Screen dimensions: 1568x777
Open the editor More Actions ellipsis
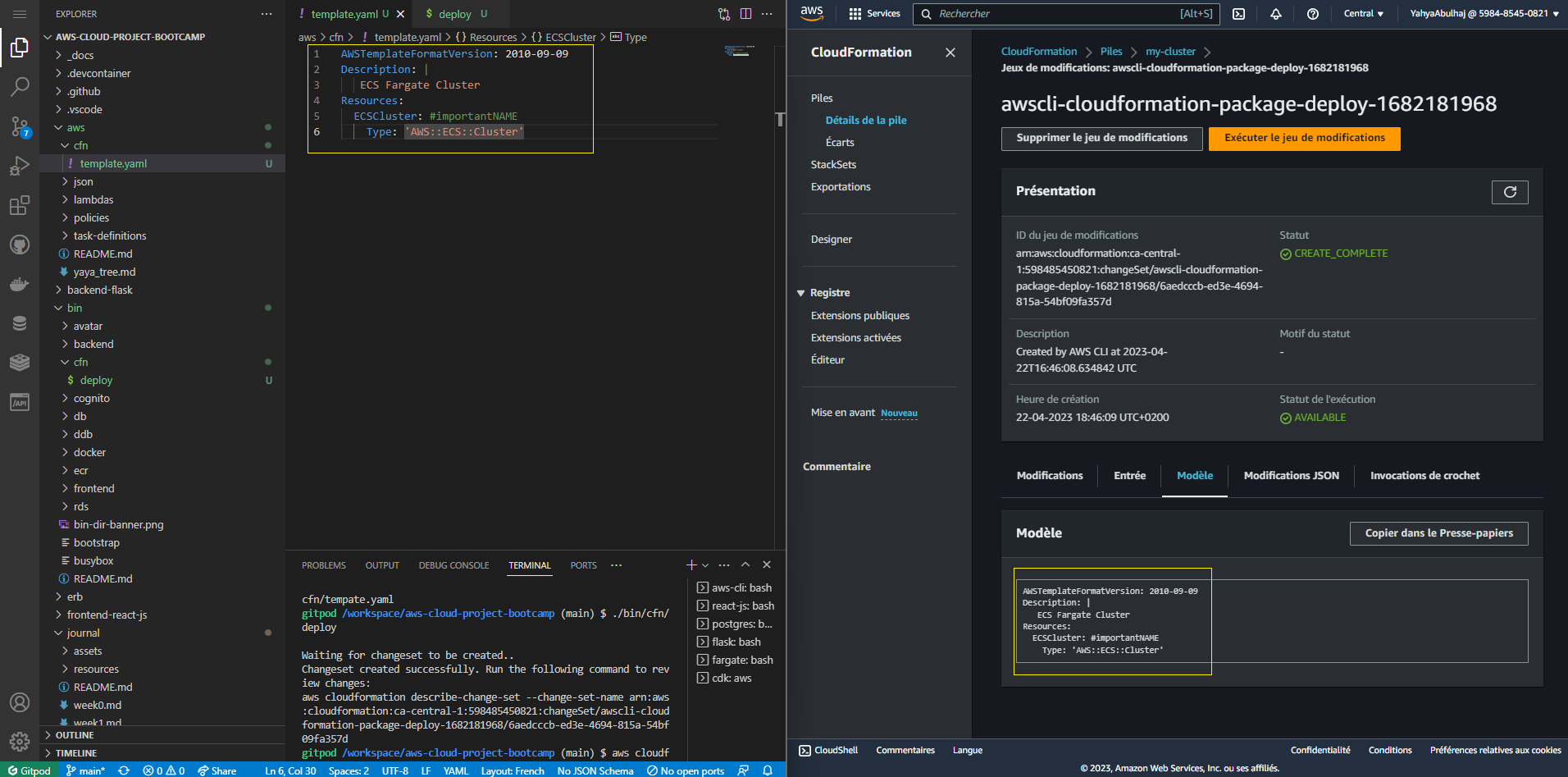pyautogui.click(x=767, y=14)
